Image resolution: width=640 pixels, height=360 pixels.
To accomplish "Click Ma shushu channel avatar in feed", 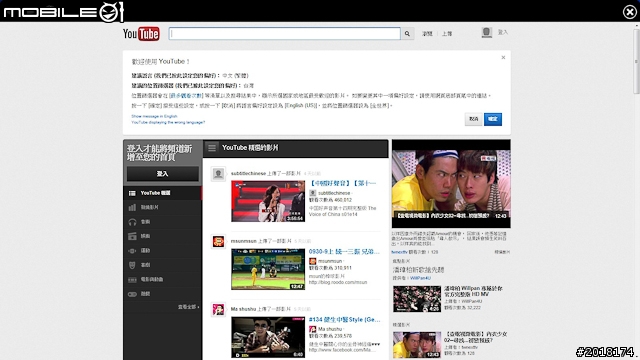I will click(x=218, y=309).
